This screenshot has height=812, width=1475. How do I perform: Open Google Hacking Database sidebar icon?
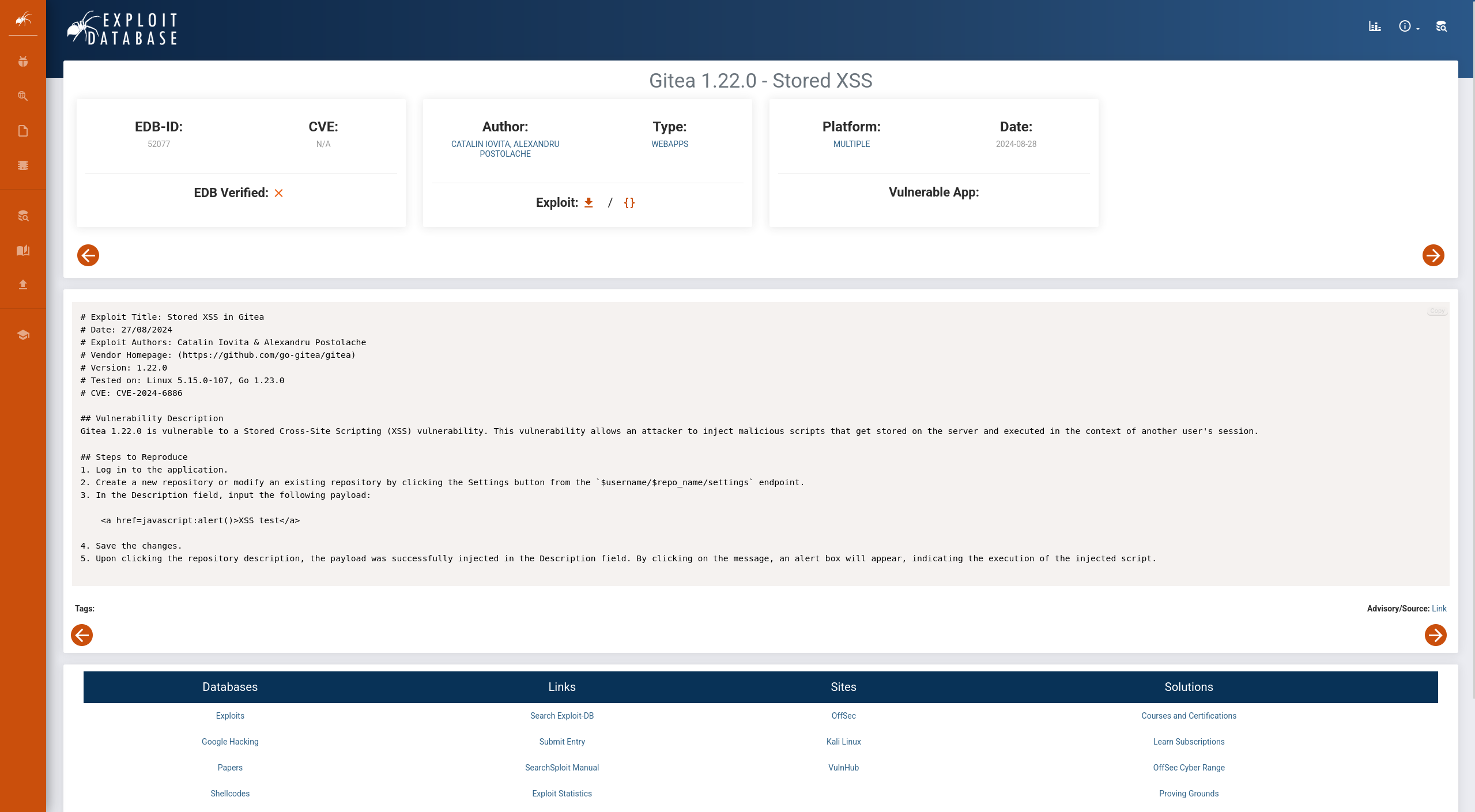[x=23, y=96]
